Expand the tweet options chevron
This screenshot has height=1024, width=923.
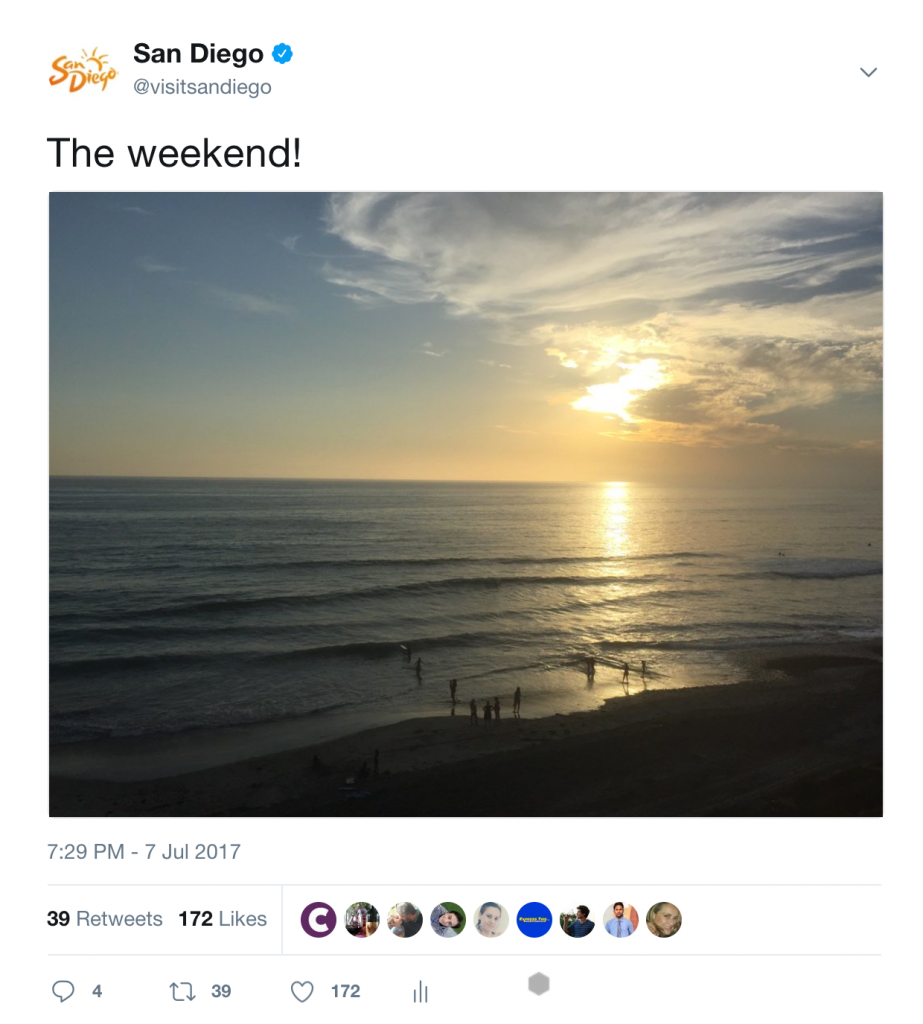[x=868, y=72]
